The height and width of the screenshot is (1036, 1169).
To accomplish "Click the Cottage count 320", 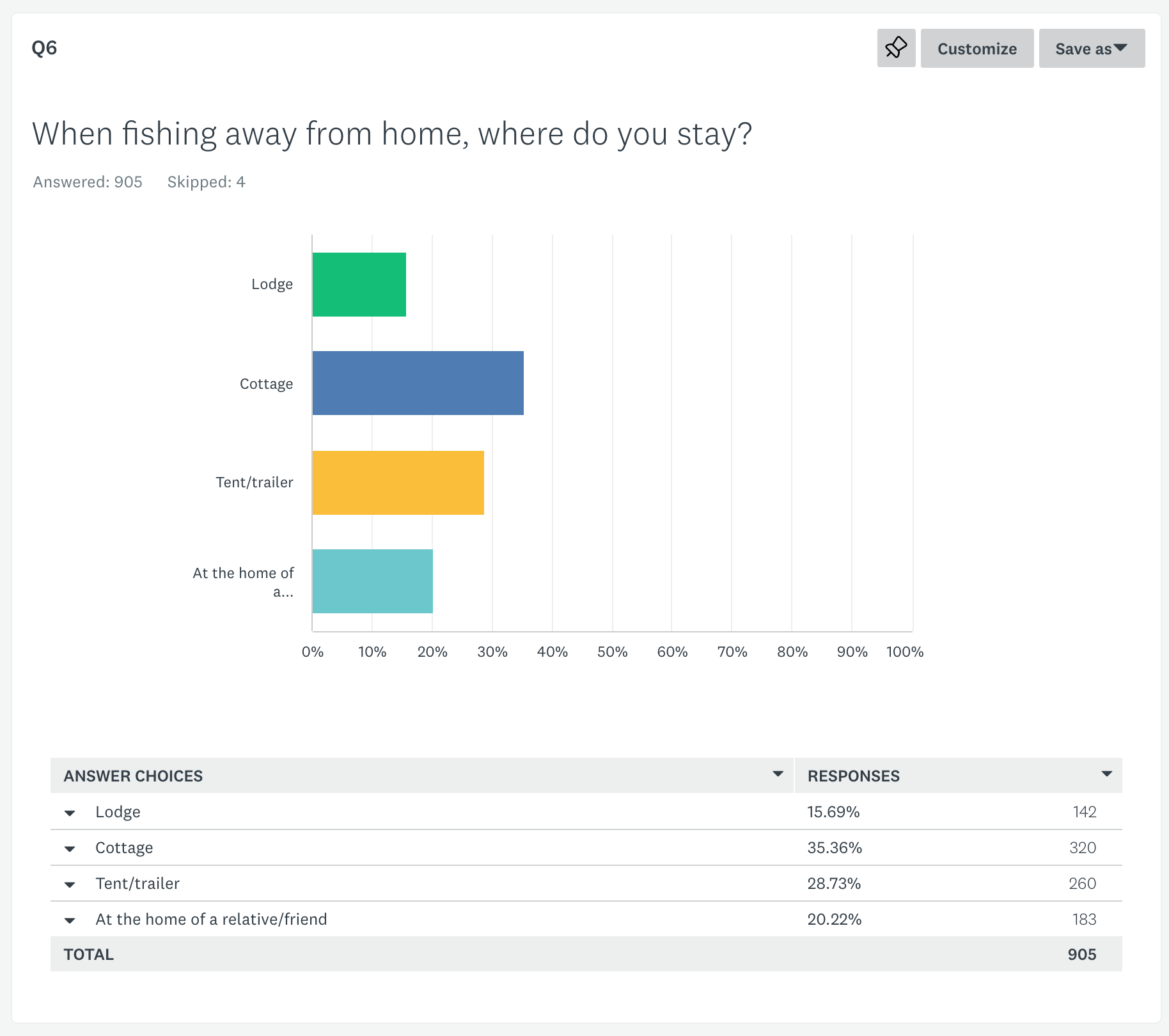I will click(1083, 847).
